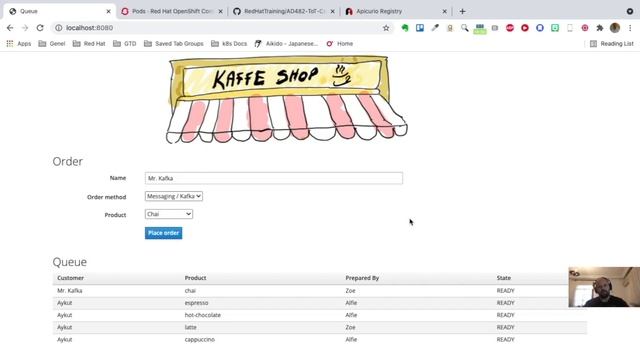The width and height of the screenshot is (640, 360).
Task: Click Zoe in the chai row
Action: 350,291
